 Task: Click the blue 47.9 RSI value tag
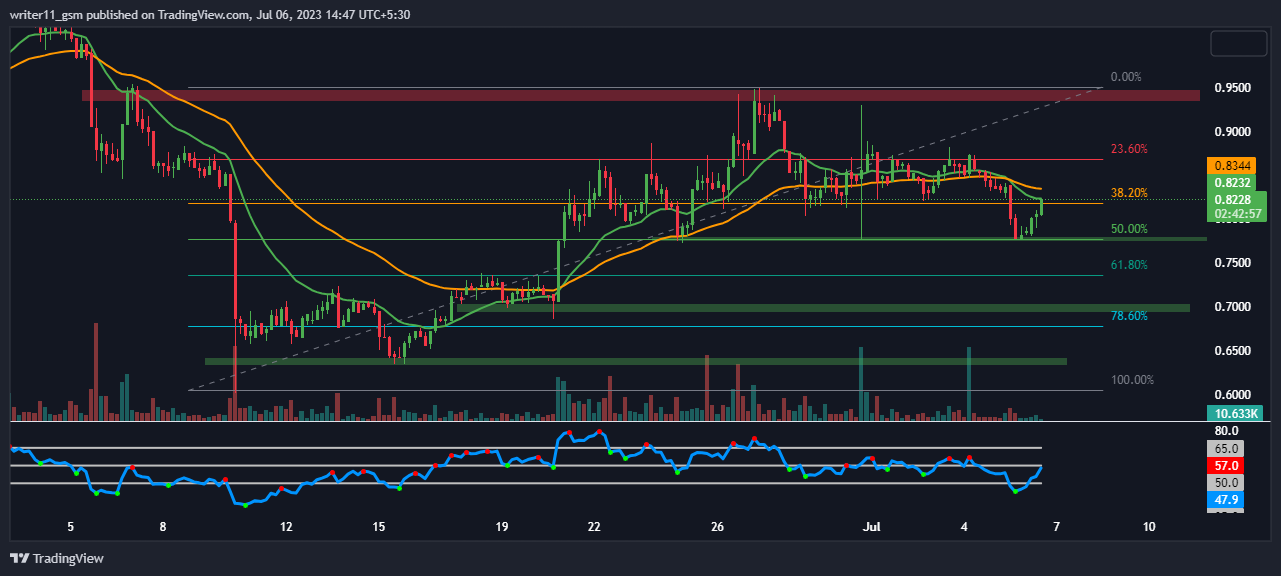[x=1227, y=500]
